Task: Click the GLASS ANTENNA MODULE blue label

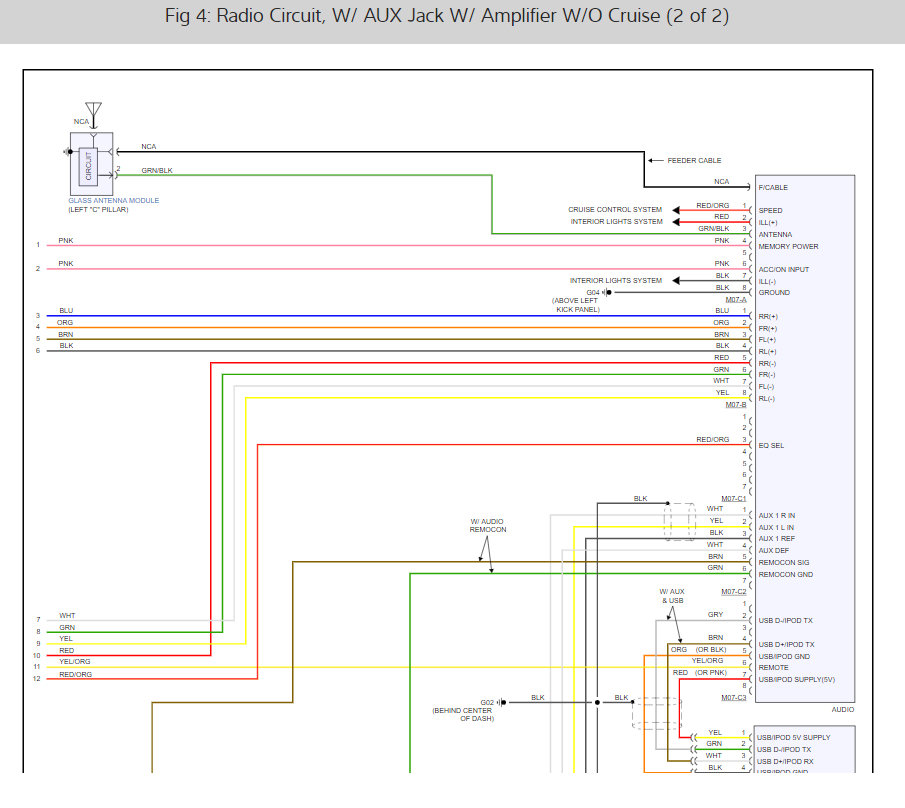Action: [114, 200]
